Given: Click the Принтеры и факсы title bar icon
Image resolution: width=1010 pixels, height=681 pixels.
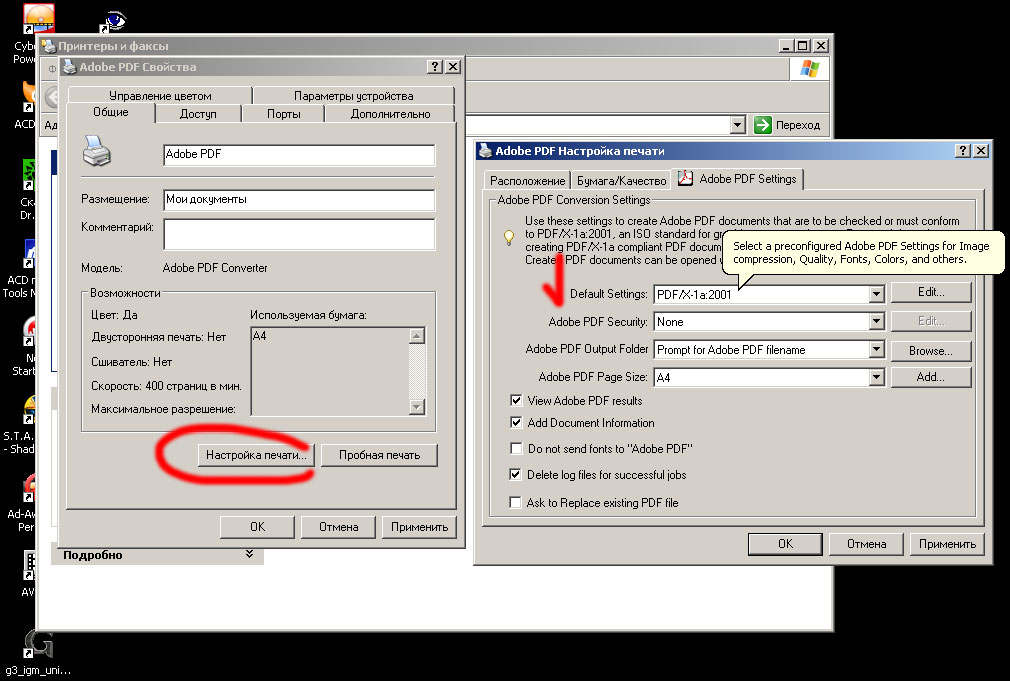Looking at the screenshot, I should point(48,46).
